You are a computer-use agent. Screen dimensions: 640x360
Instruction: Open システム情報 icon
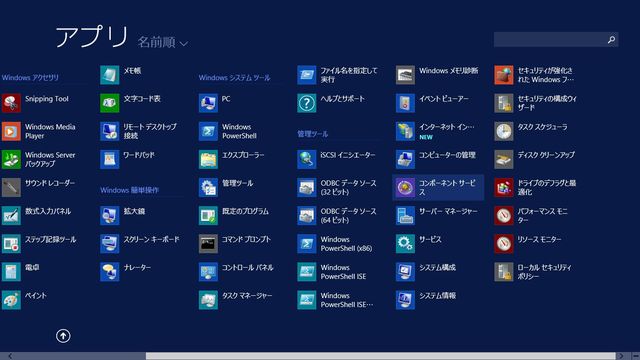coord(405,300)
